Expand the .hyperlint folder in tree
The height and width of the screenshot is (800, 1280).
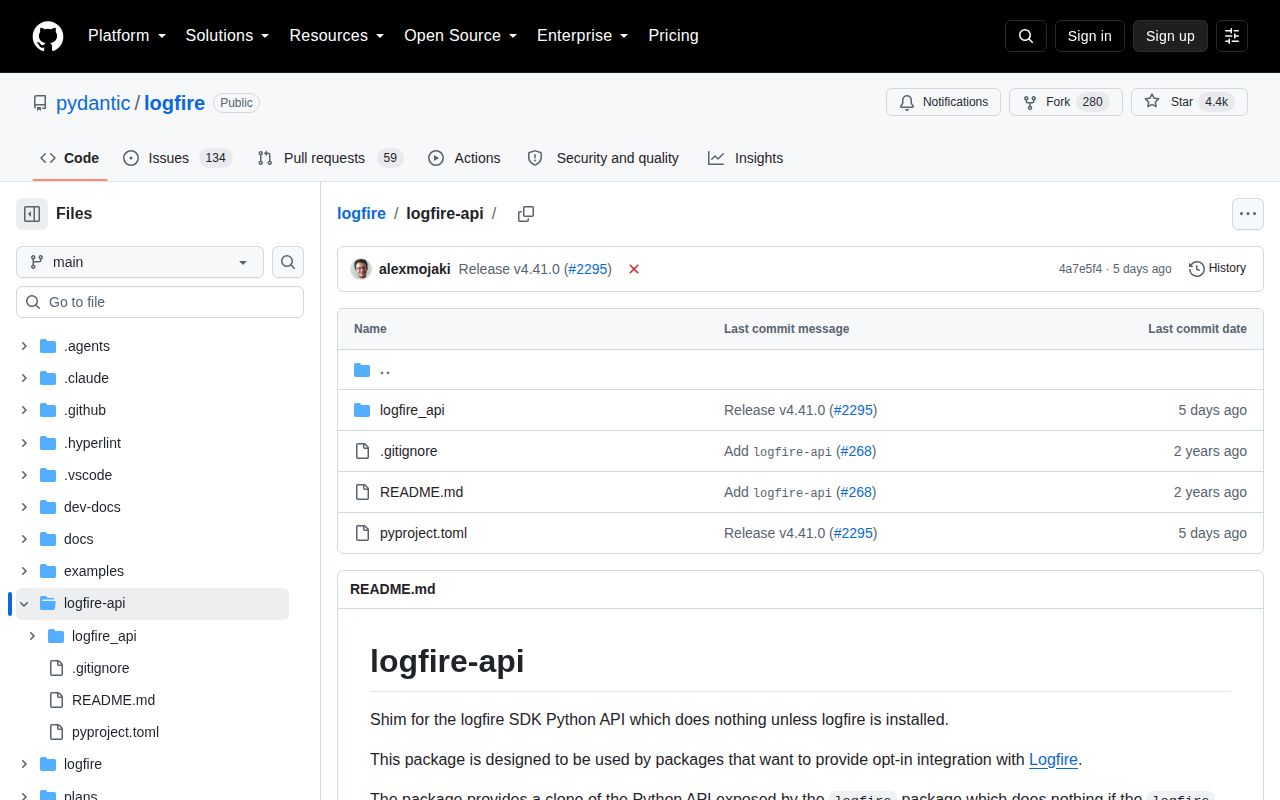tap(24, 443)
